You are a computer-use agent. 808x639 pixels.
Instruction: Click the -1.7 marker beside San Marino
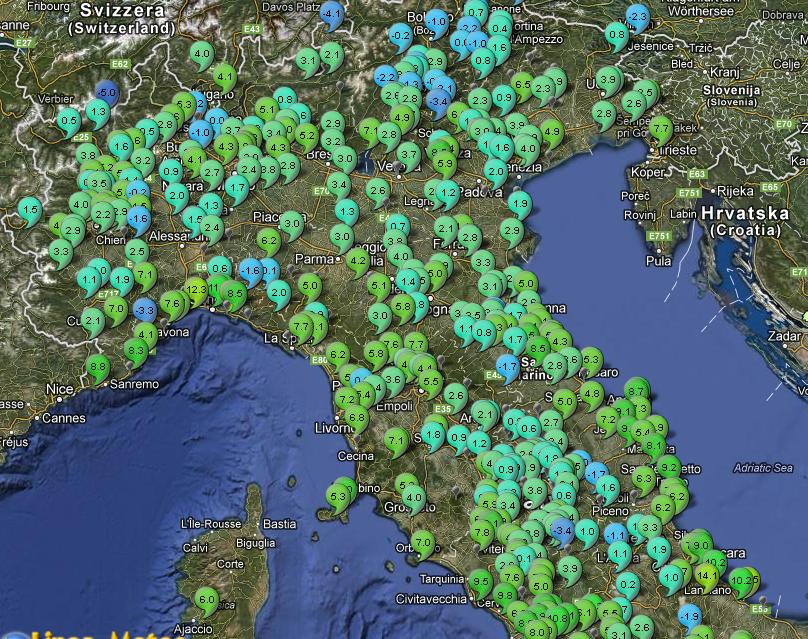tap(508, 367)
